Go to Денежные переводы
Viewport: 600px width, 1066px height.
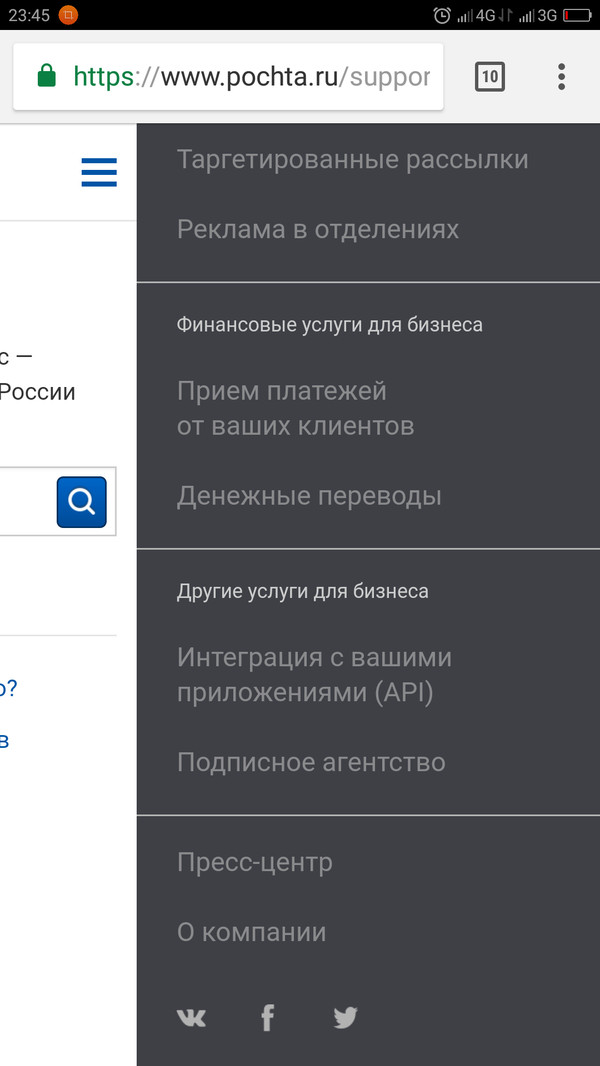coord(309,496)
